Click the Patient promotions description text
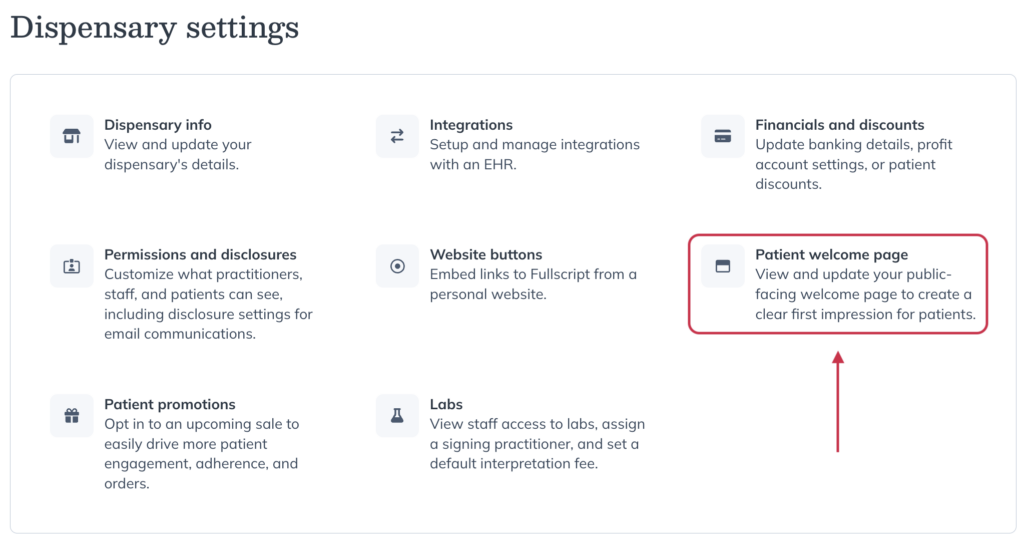Viewport: 1024px width, 549px height. 201,454
